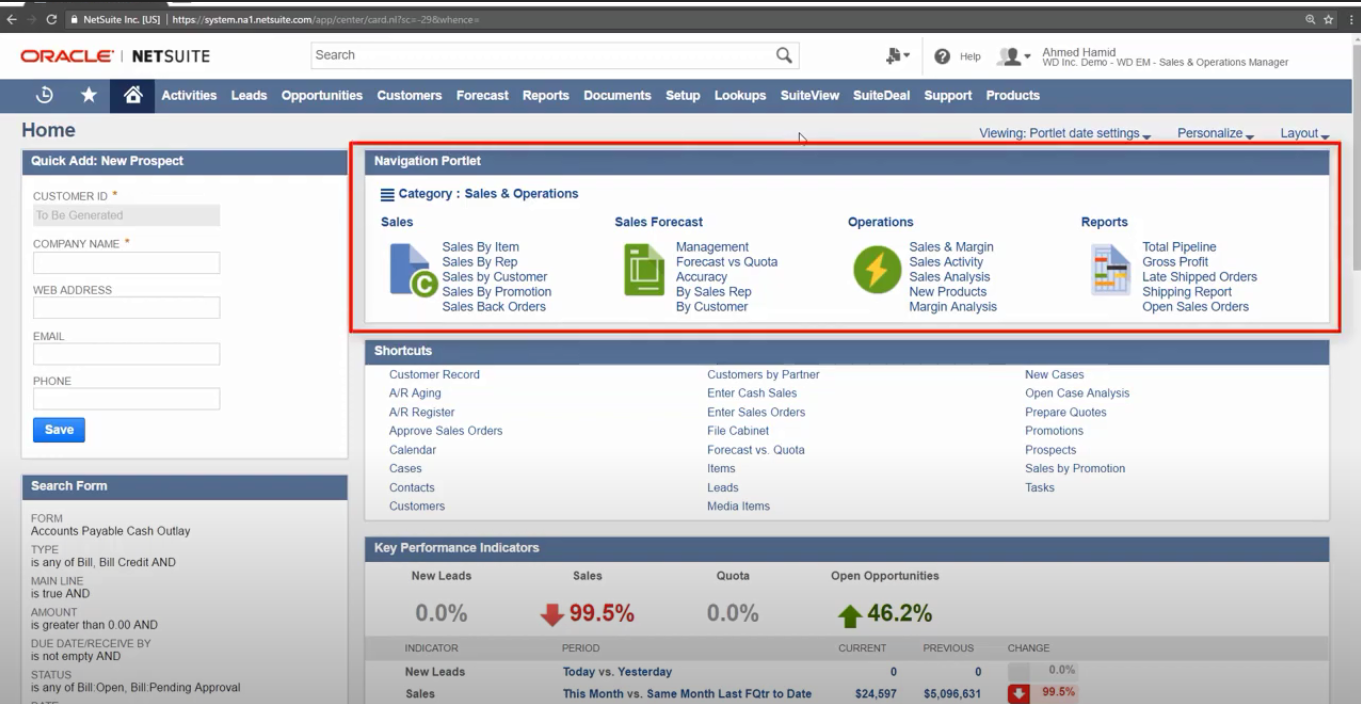Image resolution: width=1361 pixels, height=704 pixels.
Task: Open the Sales By Item link
Action: (x=480, y=247)
